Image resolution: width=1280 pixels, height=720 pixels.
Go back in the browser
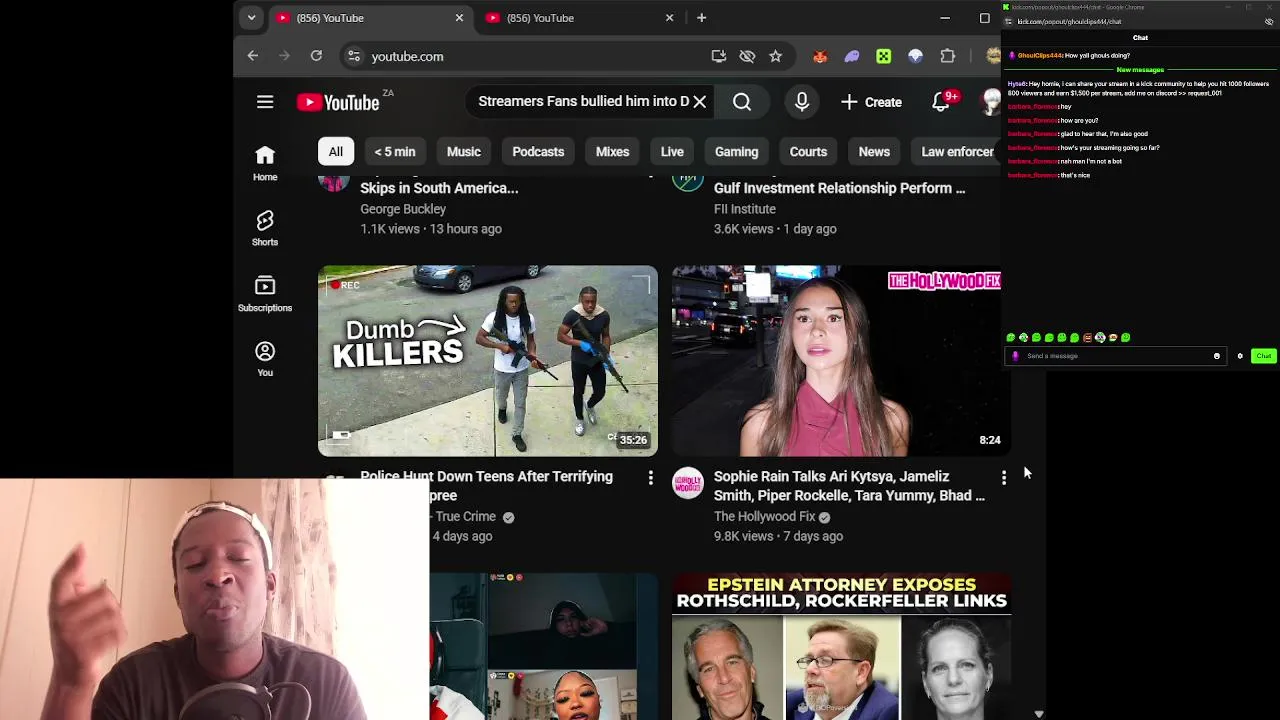coord(253,56)
